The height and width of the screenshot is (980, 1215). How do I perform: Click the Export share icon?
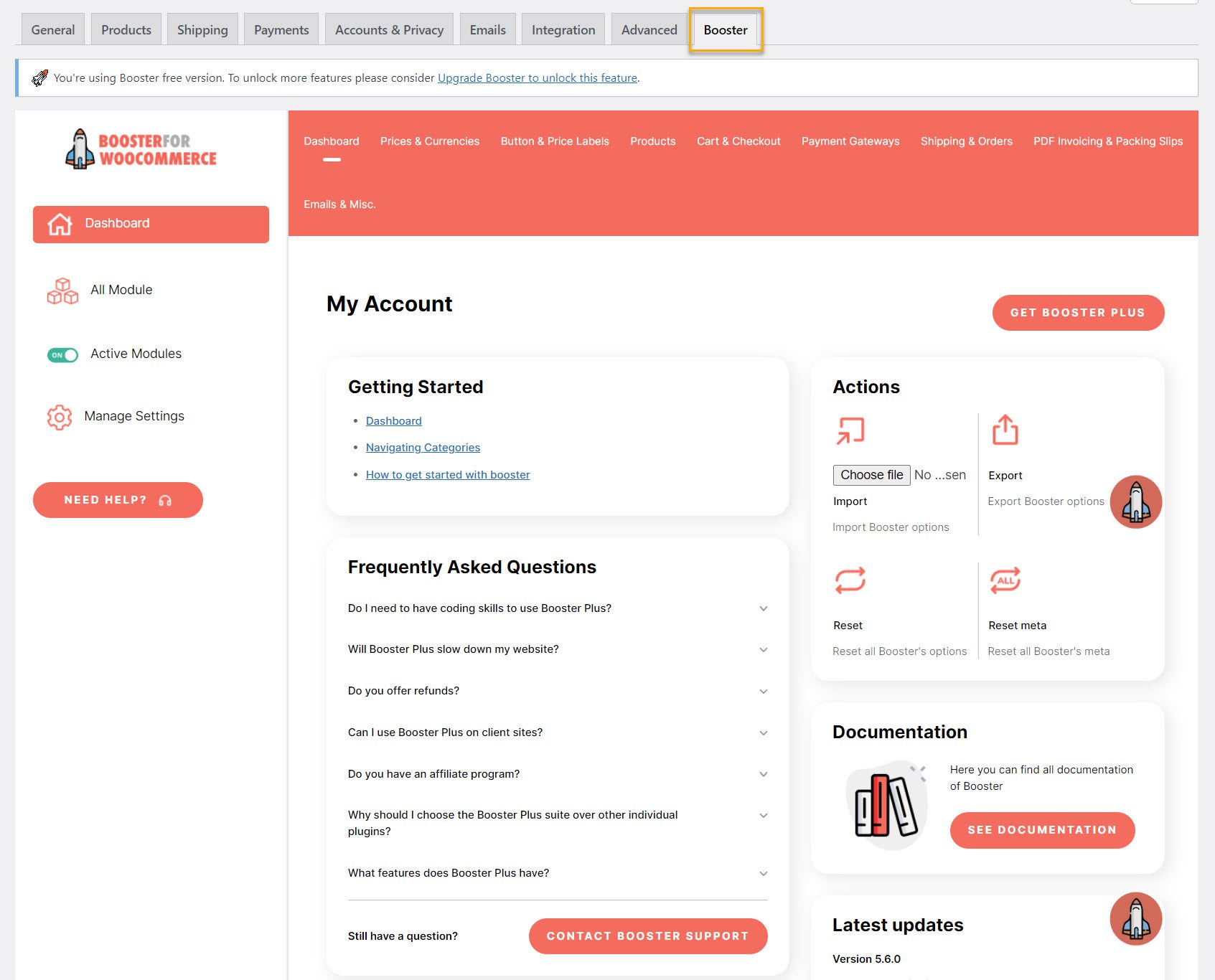[x=1005, y=430]
